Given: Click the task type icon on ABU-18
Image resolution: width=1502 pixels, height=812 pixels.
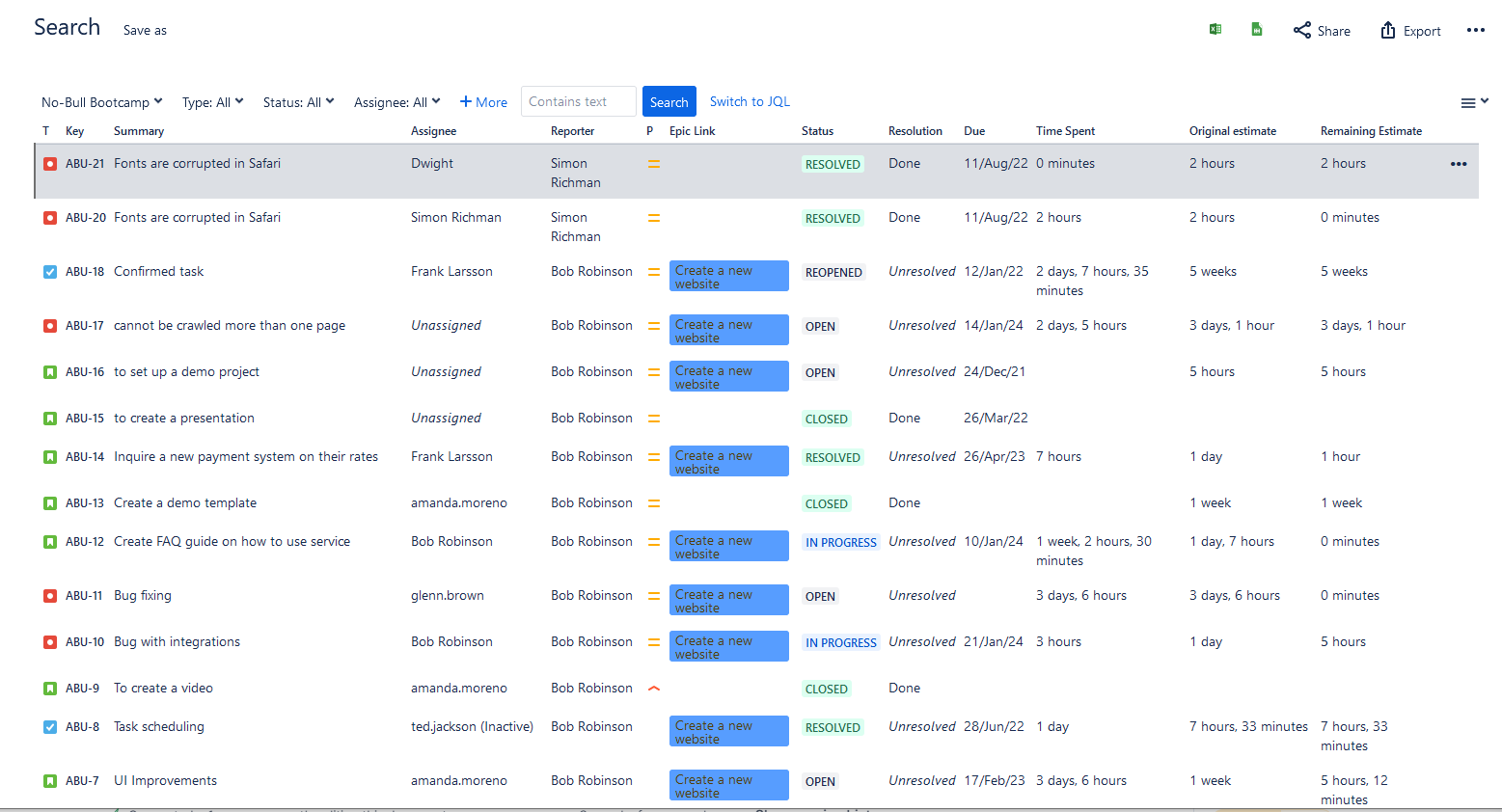Looking at the screenshot, I should tap(49, 271).
